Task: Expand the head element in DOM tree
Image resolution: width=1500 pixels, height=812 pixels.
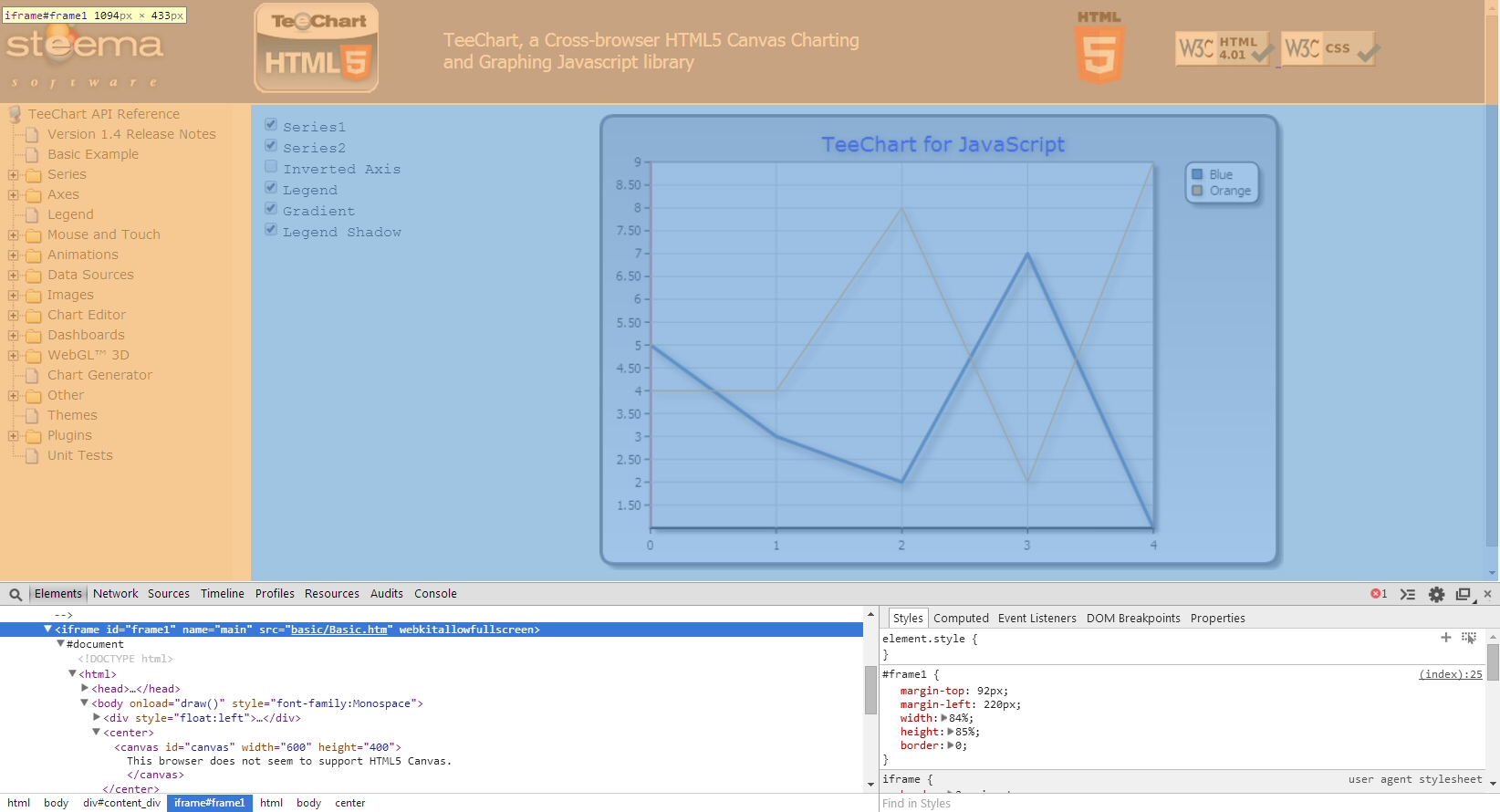Action: pos(85,689)
